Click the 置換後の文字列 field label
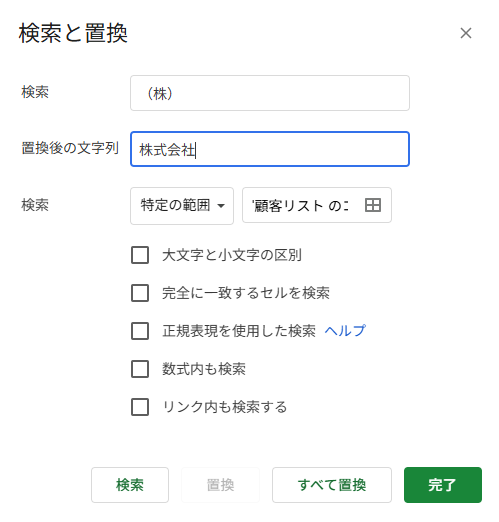499x522 pixels. pos(70,148)
